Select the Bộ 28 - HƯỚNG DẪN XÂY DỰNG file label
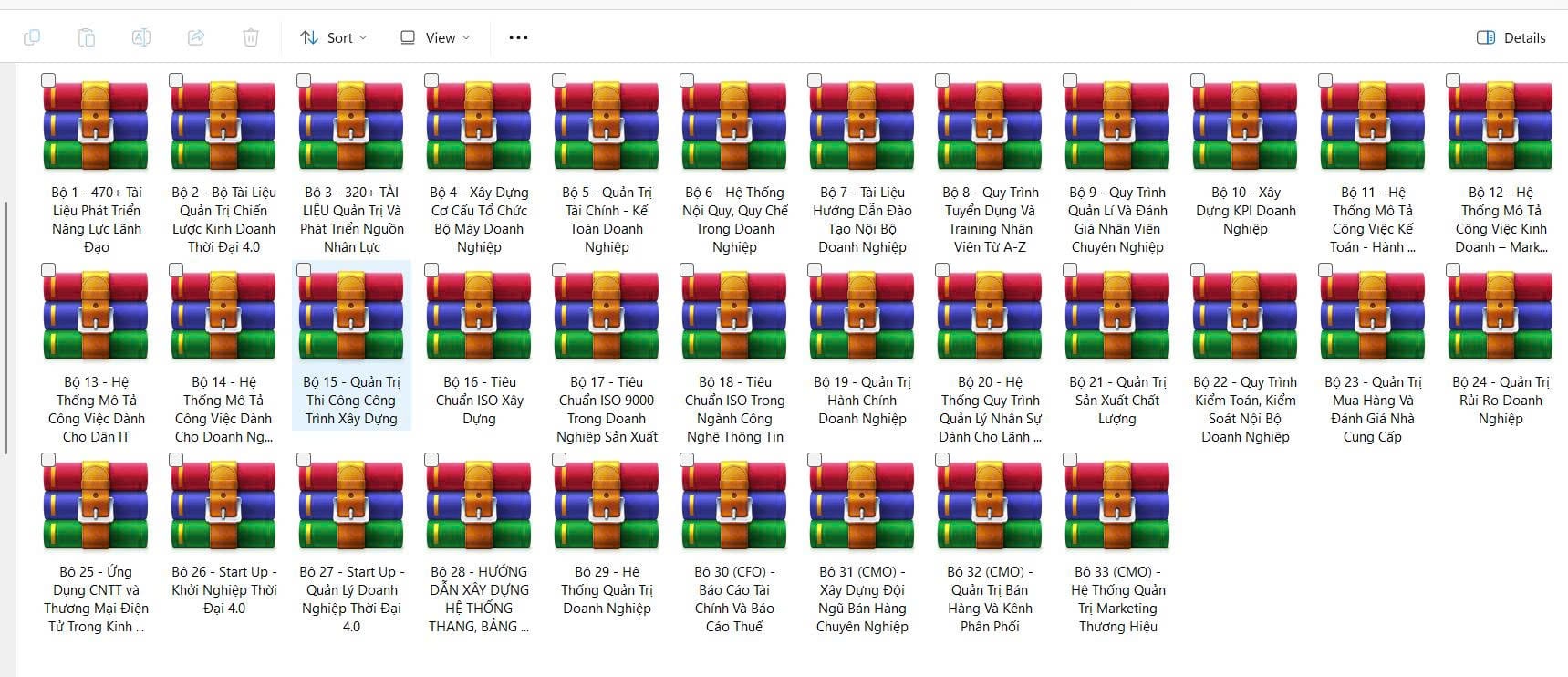This screenshot has width=1568, height=677. (x=479, y=599)
